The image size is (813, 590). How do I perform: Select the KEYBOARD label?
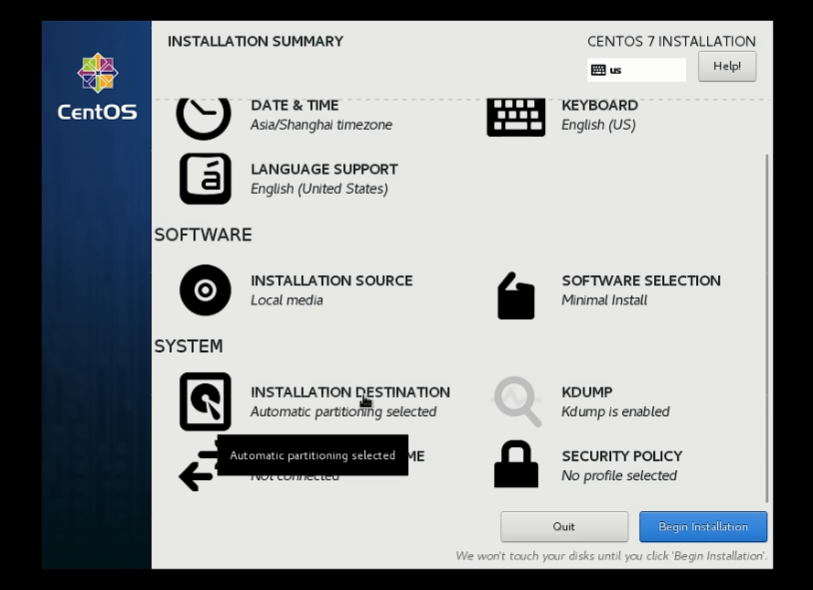click(600, 105)
